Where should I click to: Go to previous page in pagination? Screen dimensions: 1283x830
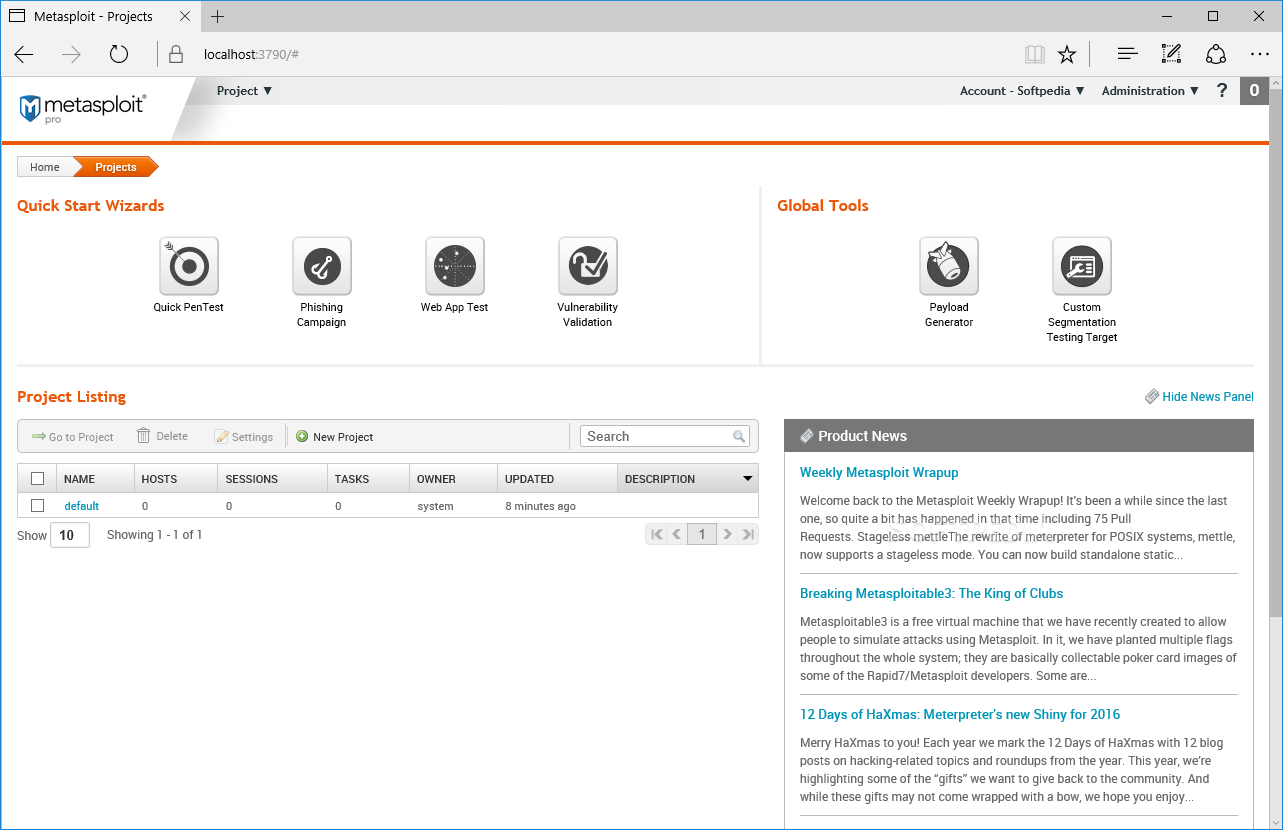click(677, 534)
